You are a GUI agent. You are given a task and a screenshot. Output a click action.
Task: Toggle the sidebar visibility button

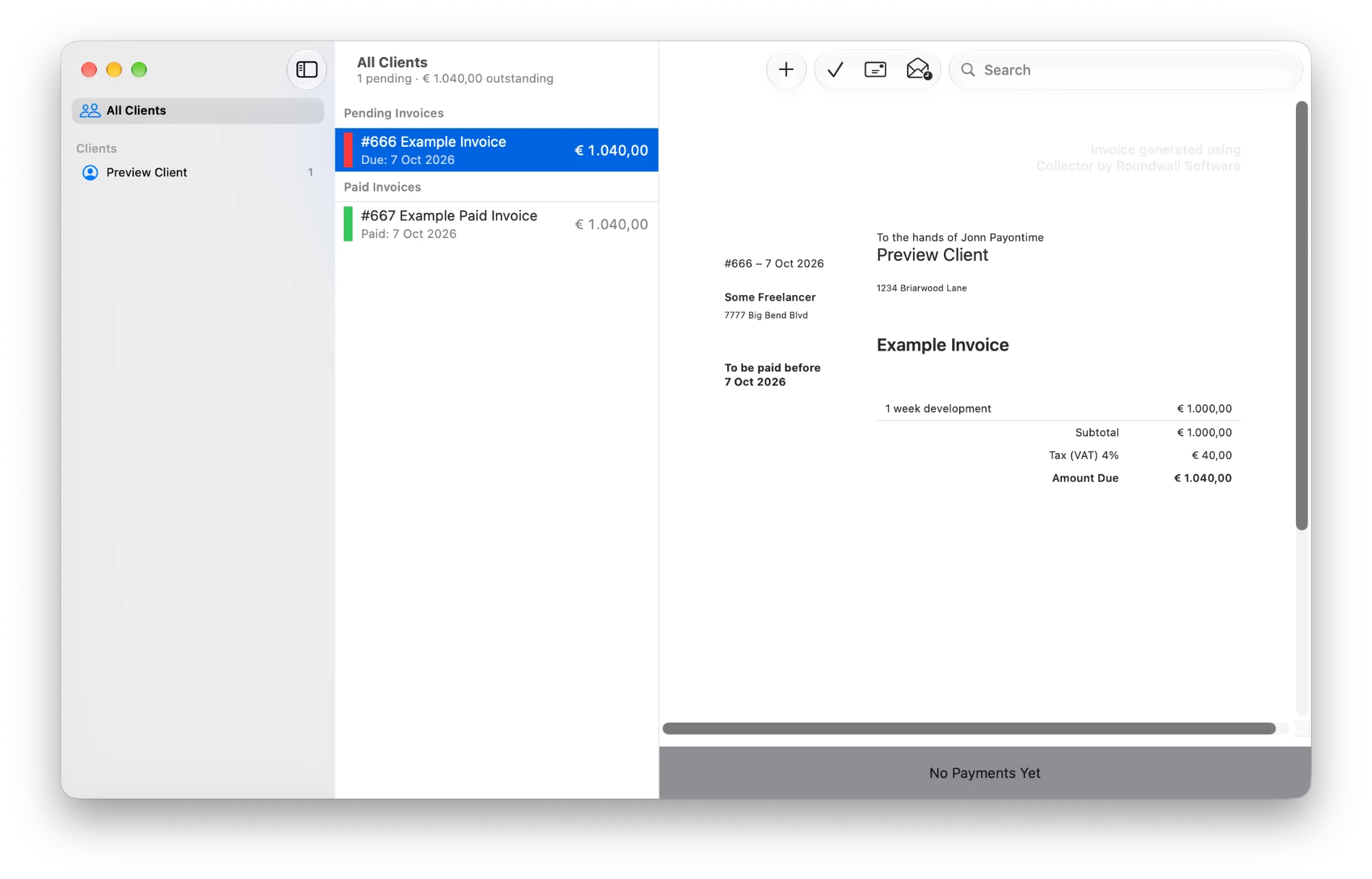pyautogui.click(x=307, y=69)
